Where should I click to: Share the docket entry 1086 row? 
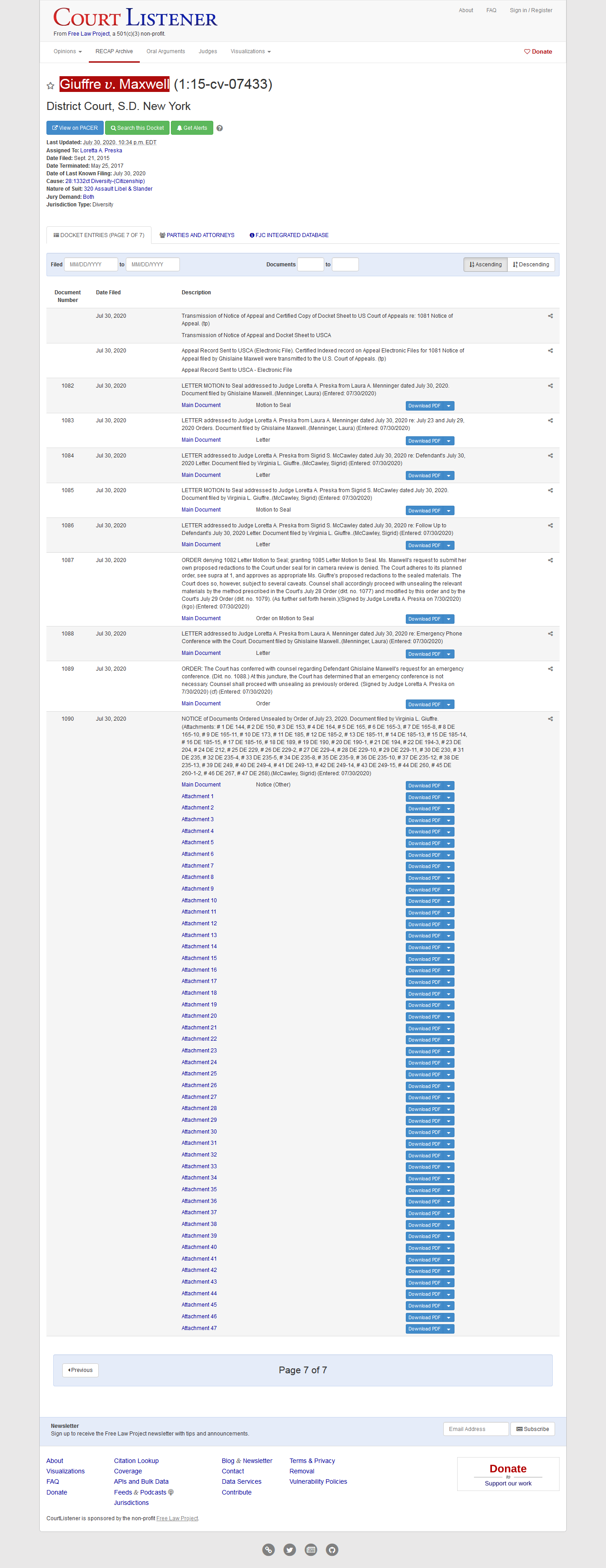click(550, 526)
